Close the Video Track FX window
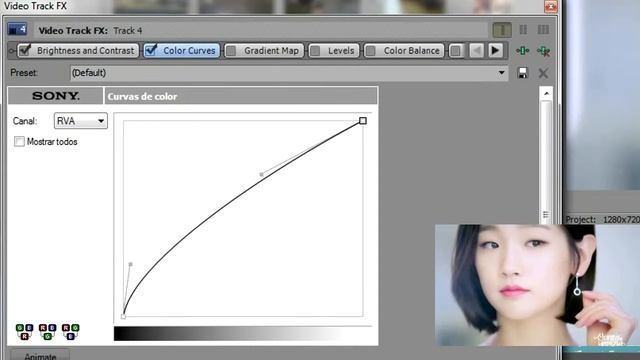 pos(551,6)
